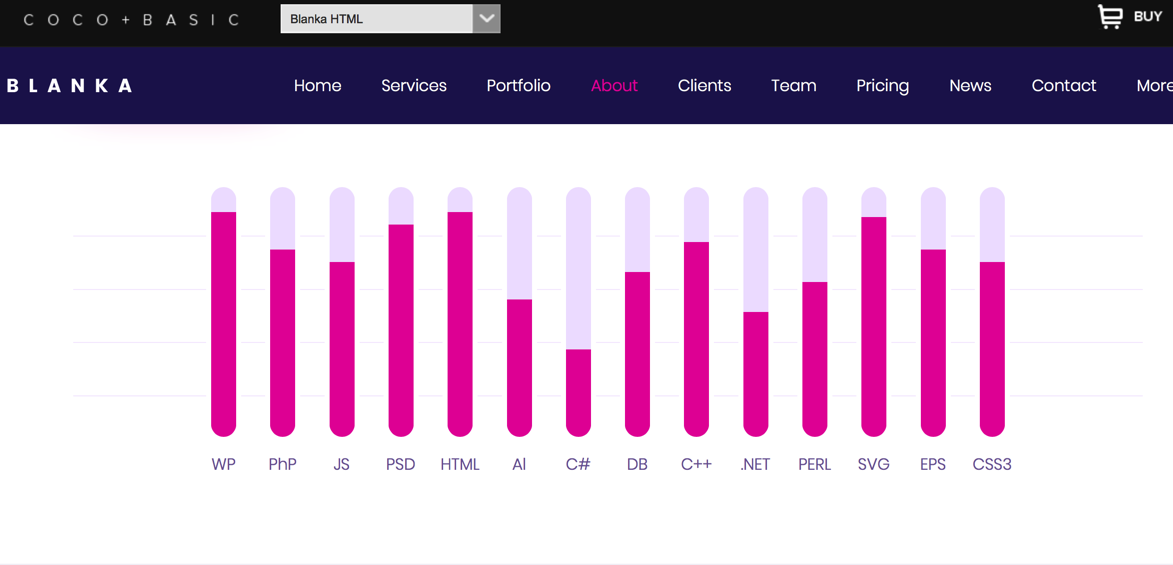Click the CSS3 label text
The width and height of the screenshot is (1173, 565).
tap(992, 465)
